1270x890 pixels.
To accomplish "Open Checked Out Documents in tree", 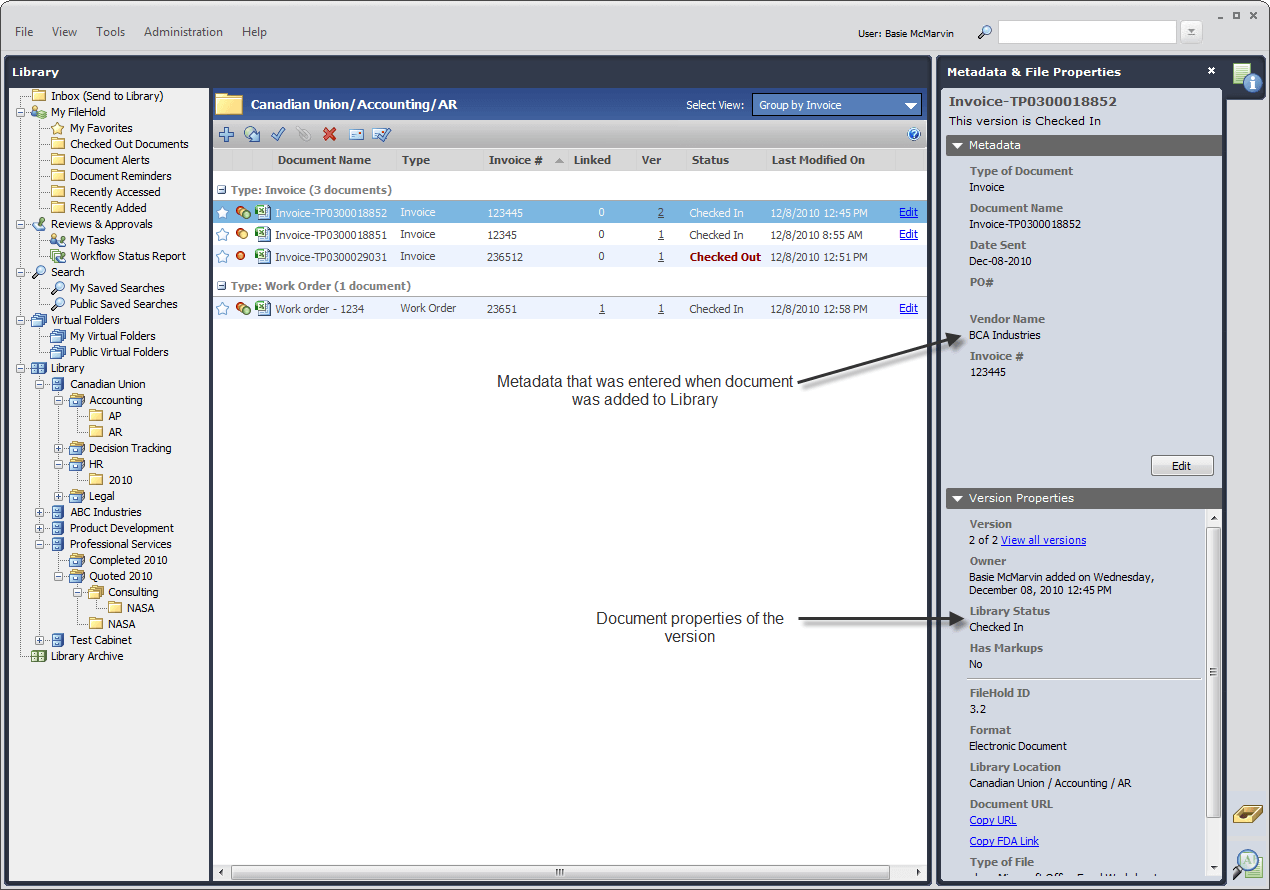I will [129, 144].
